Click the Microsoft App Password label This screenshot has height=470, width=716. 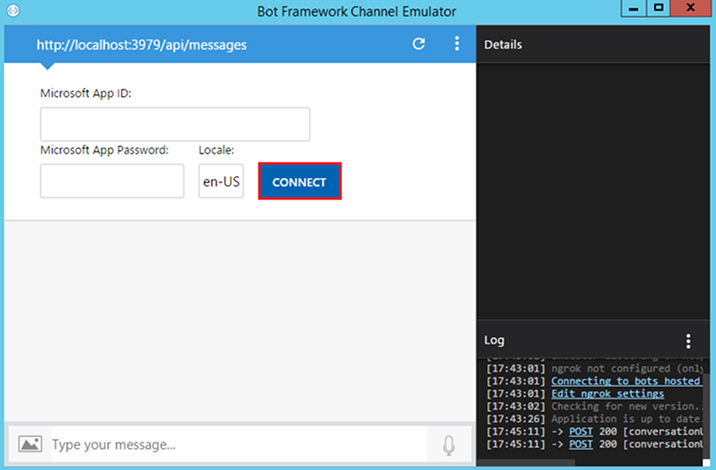[105, 150]
